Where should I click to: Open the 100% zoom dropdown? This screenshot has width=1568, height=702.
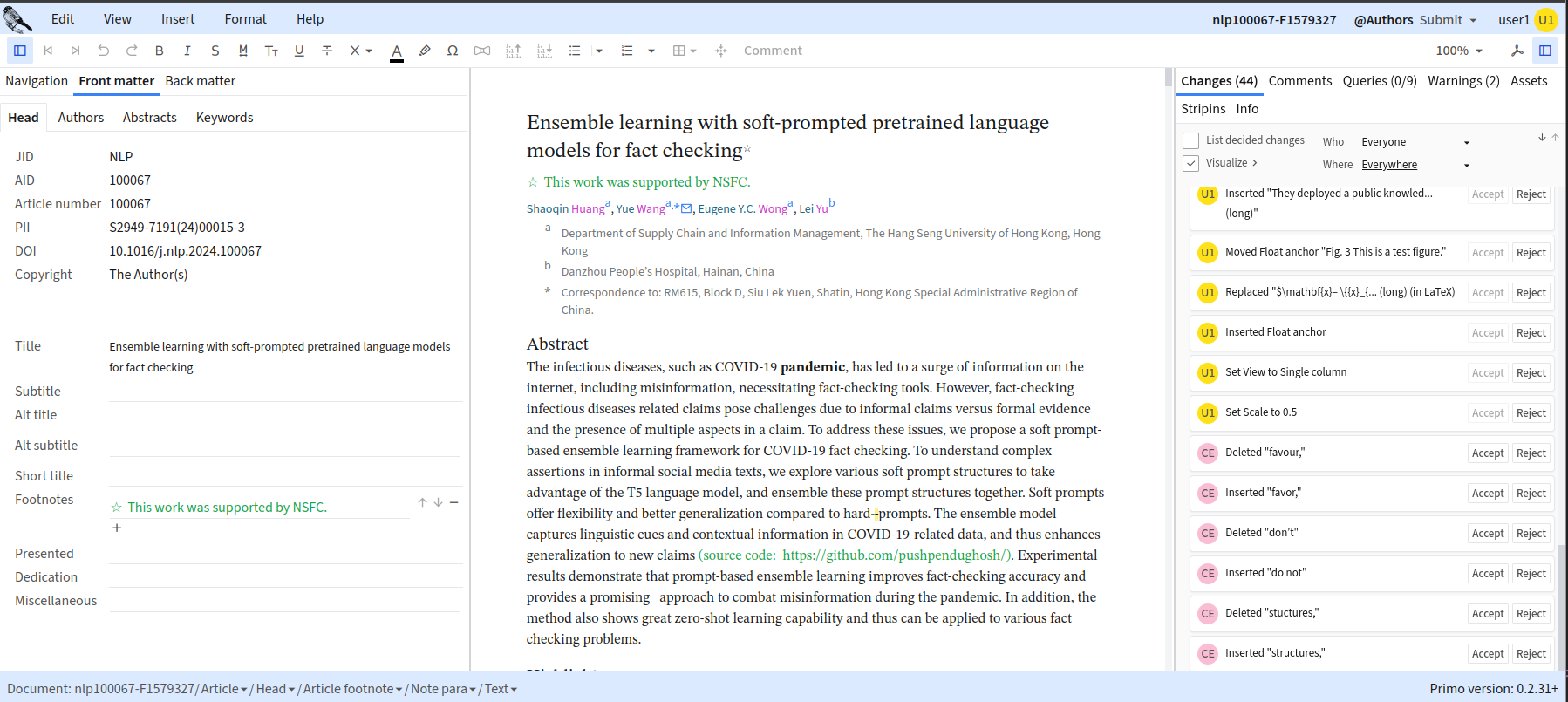(1459, 51)
